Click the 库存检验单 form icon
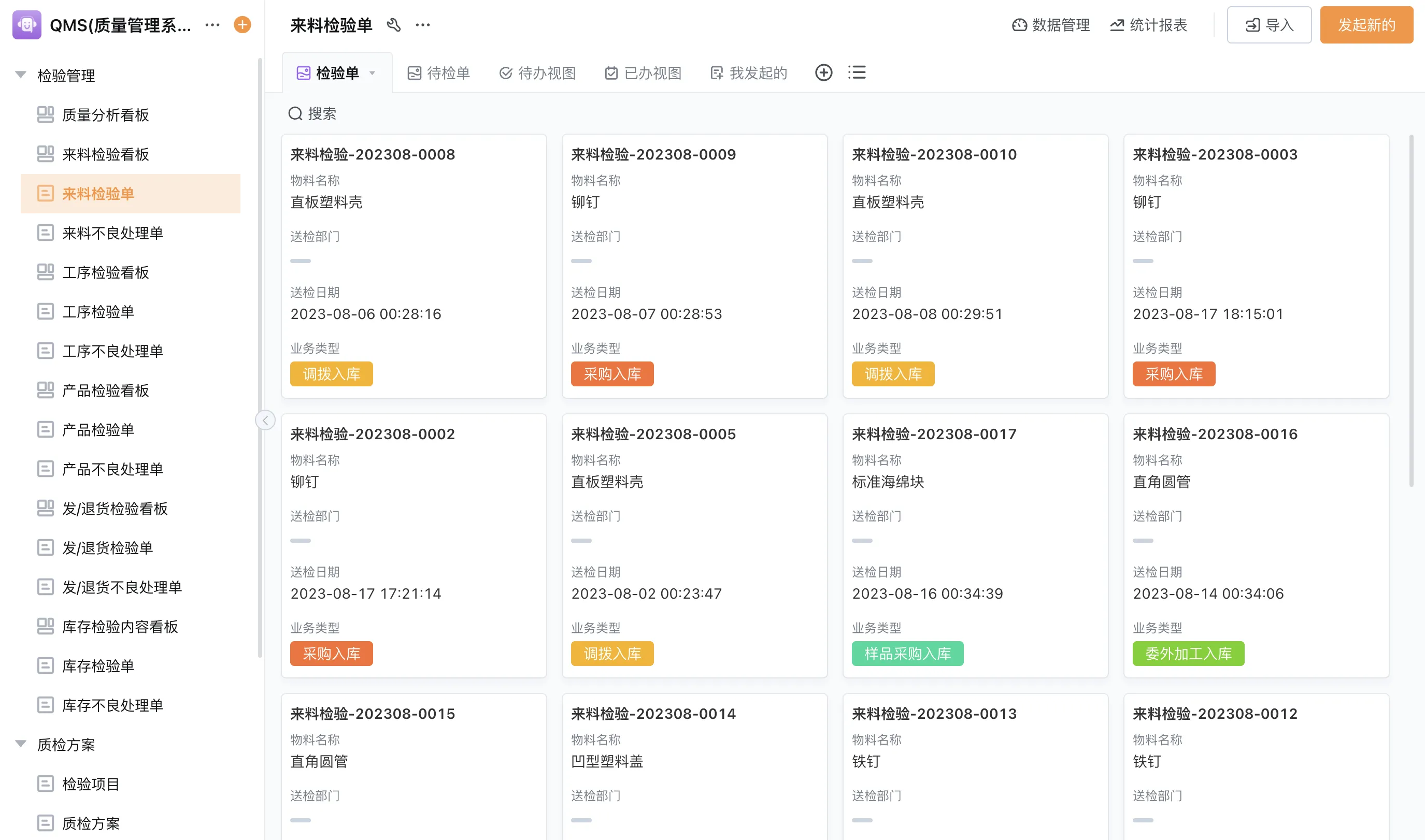Viewport: 1425px width, 840px height. [45, 665]
